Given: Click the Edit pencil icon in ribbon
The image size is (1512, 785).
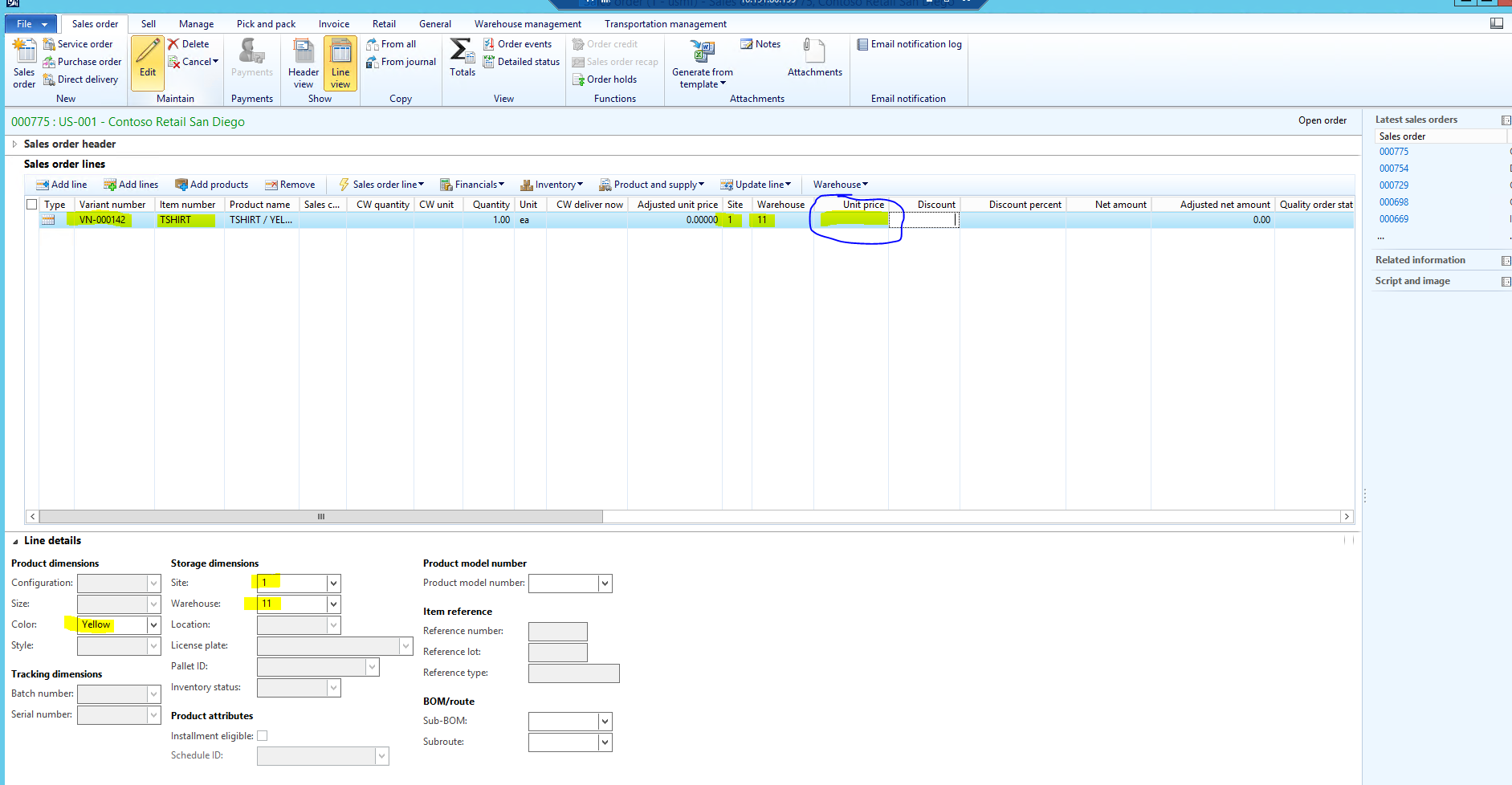Looking at the screenshot, I should tap(148, 52).
